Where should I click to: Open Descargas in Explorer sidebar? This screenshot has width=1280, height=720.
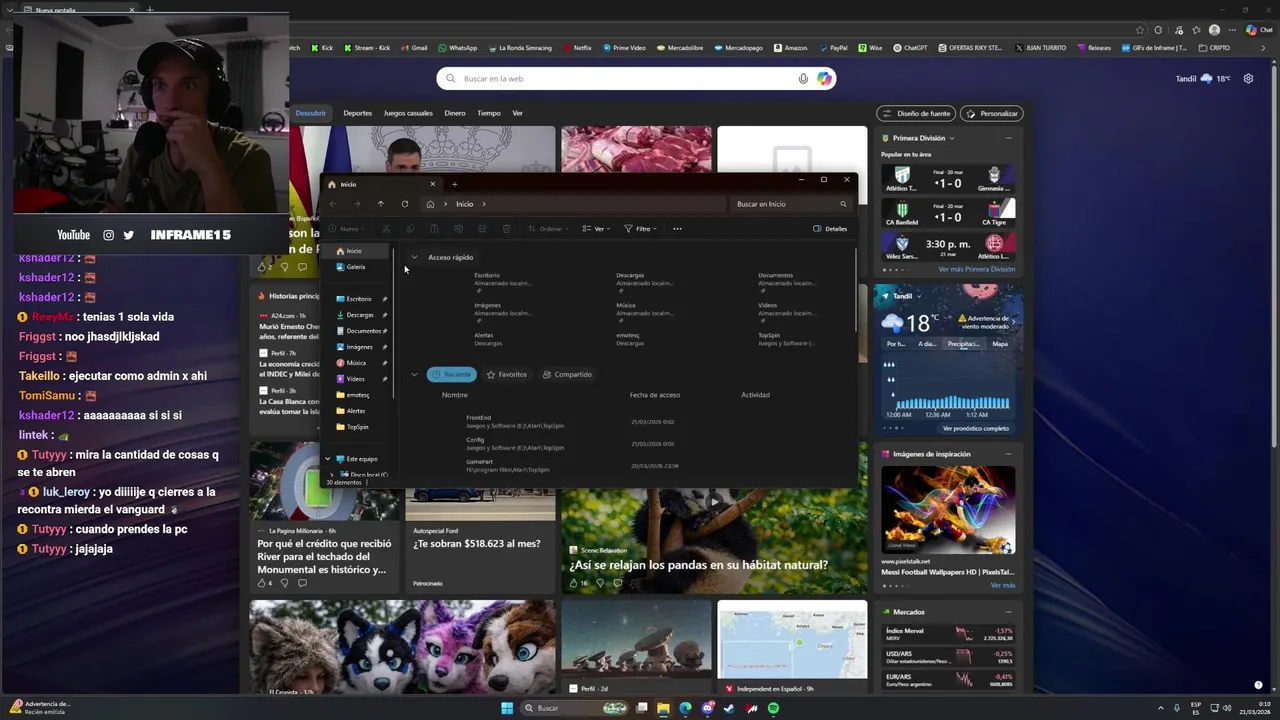pos(360,315)
